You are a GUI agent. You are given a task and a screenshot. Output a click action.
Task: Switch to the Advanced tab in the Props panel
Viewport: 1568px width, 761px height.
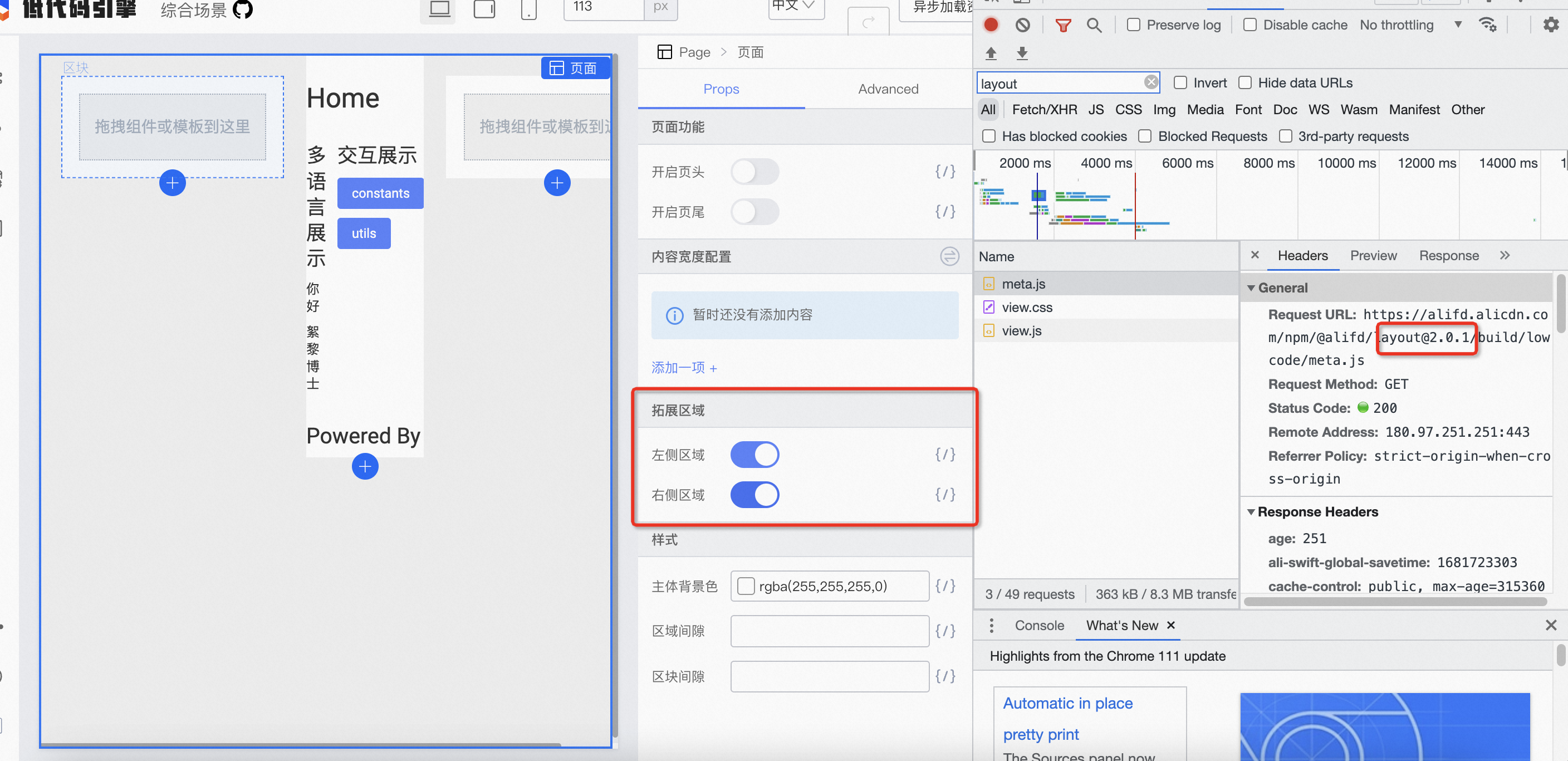[x=889, y=89]
